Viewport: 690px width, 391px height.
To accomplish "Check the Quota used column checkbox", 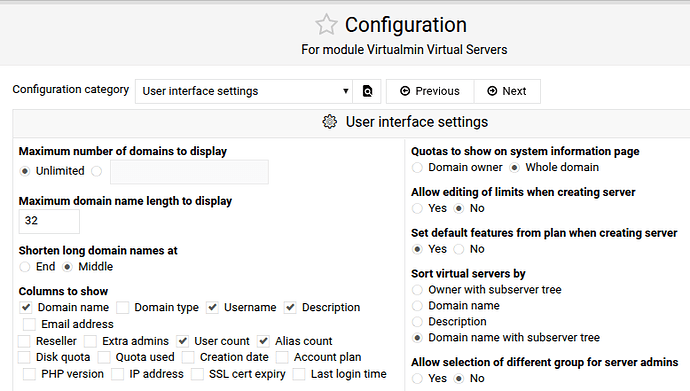I will pyautogui.click(x=104, y=357).
